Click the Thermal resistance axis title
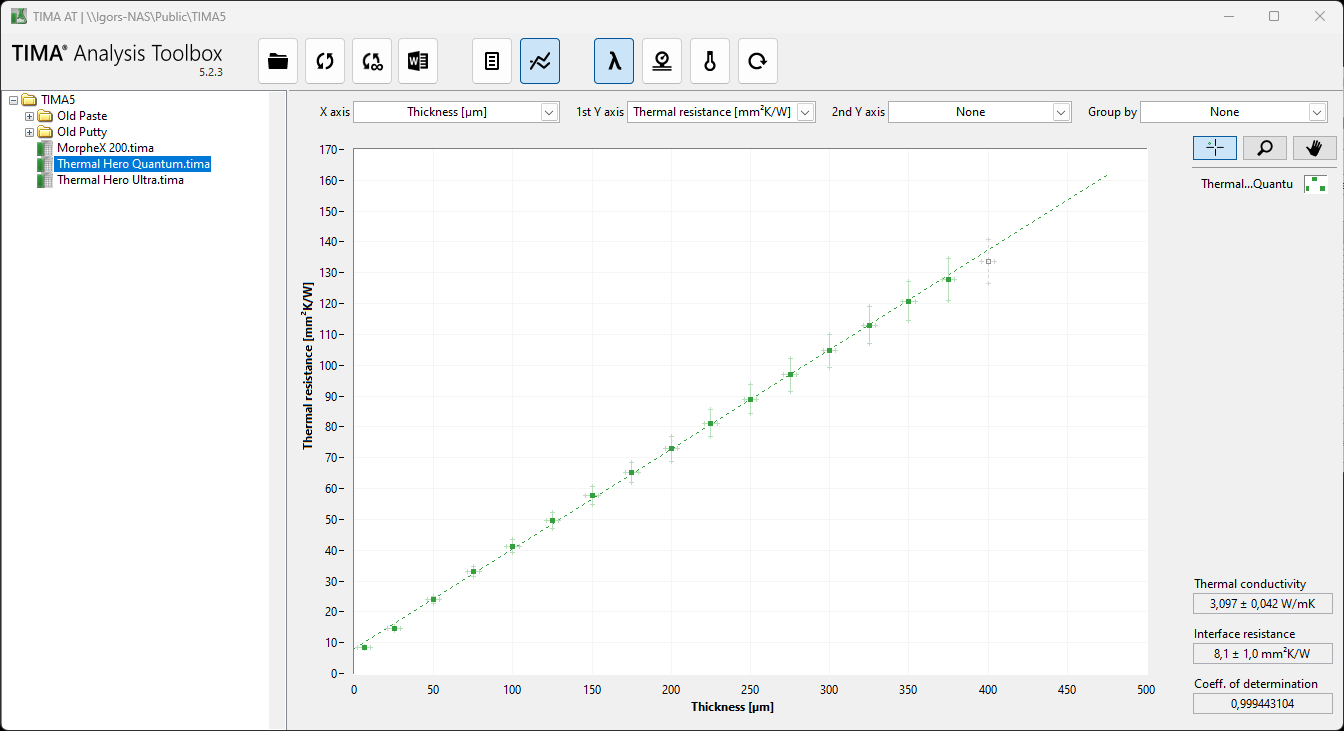 pyautogui.click(x=309, y=366)
